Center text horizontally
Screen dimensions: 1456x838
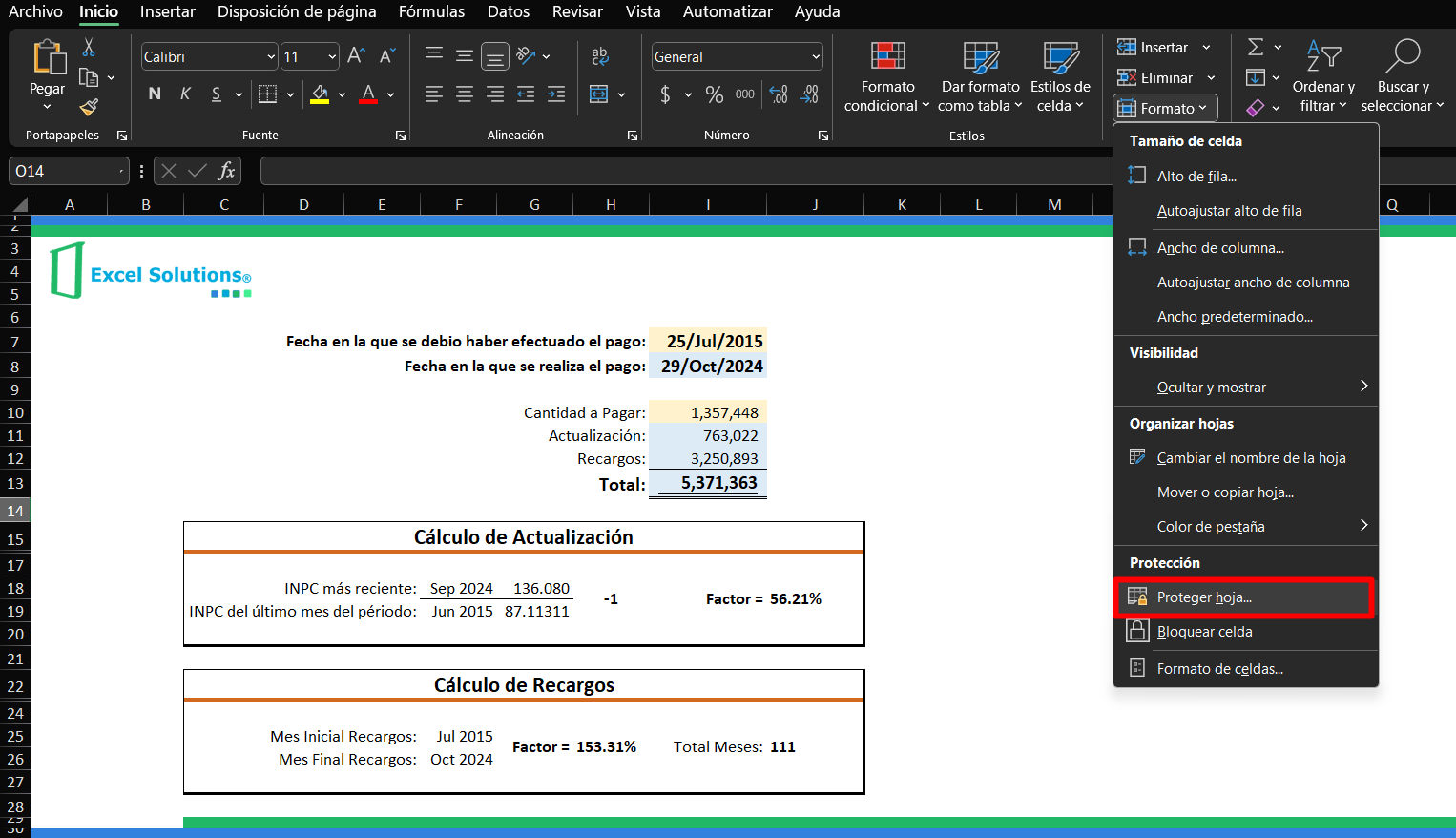click(x=465, y=94)
